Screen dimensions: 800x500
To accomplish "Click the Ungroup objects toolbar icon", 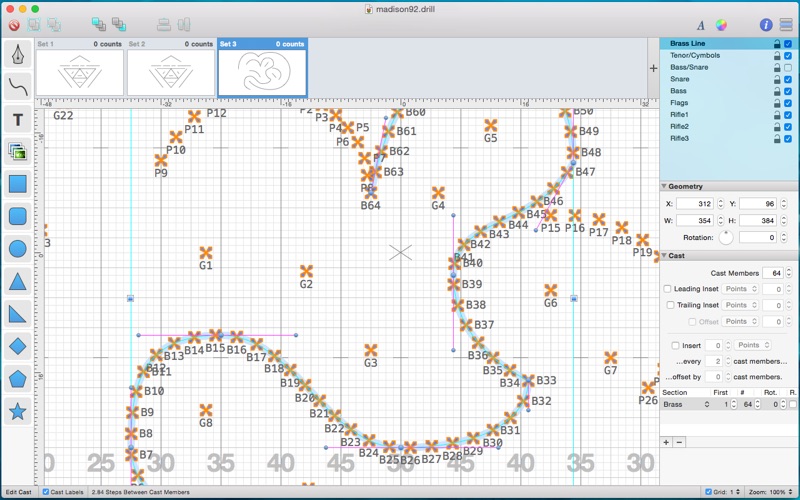I will coord(54,24).
